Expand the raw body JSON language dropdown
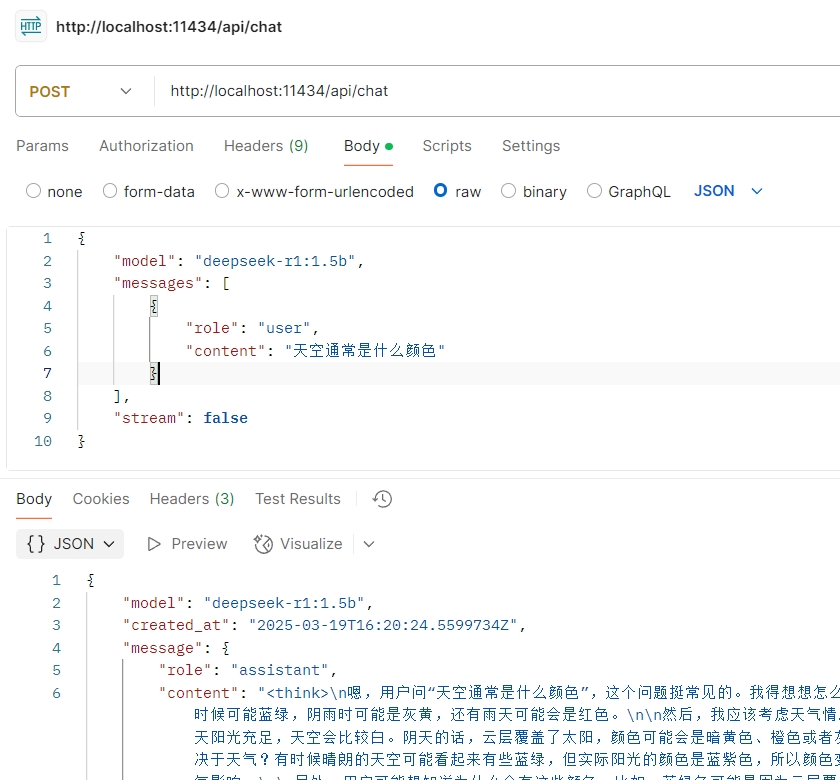Screen dimensions: 840x780 tap(729, 191)
